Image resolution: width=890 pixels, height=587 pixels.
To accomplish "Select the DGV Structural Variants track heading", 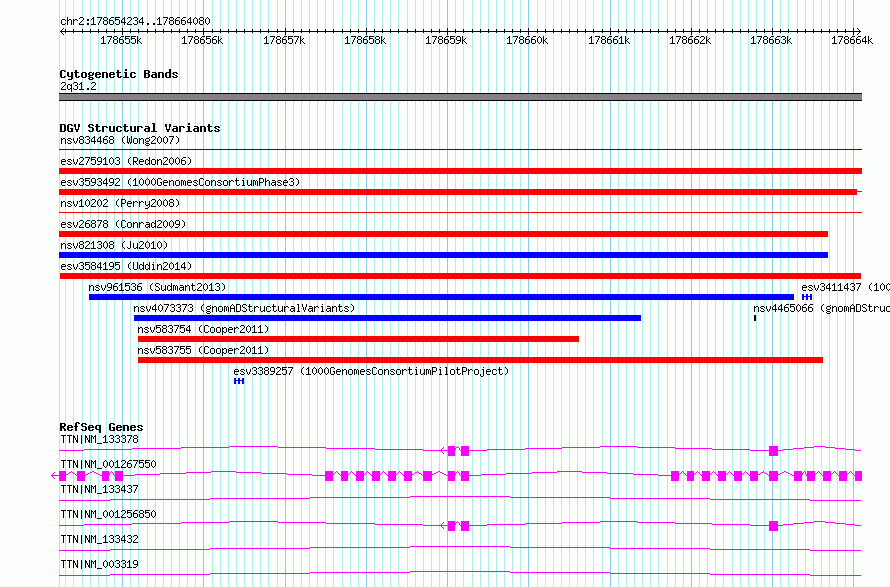I will (x=140, y=128).
